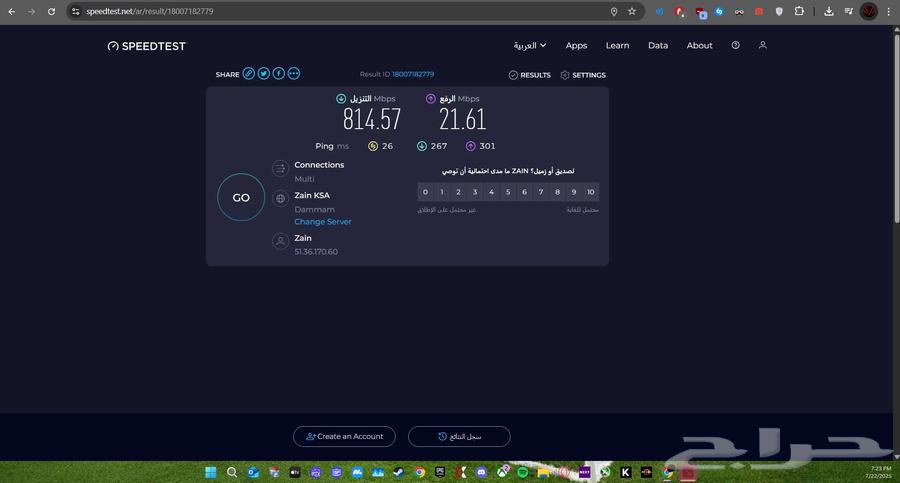Open the Apps menu item

[x=576, y=45]
